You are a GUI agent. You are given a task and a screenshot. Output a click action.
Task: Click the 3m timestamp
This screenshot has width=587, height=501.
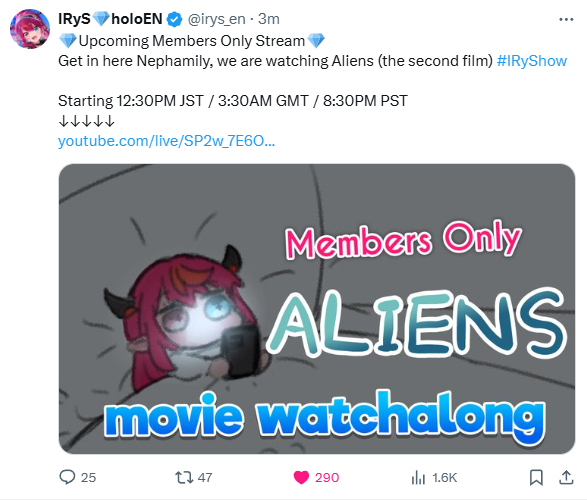pyautogui.click(x=269, y=19)
